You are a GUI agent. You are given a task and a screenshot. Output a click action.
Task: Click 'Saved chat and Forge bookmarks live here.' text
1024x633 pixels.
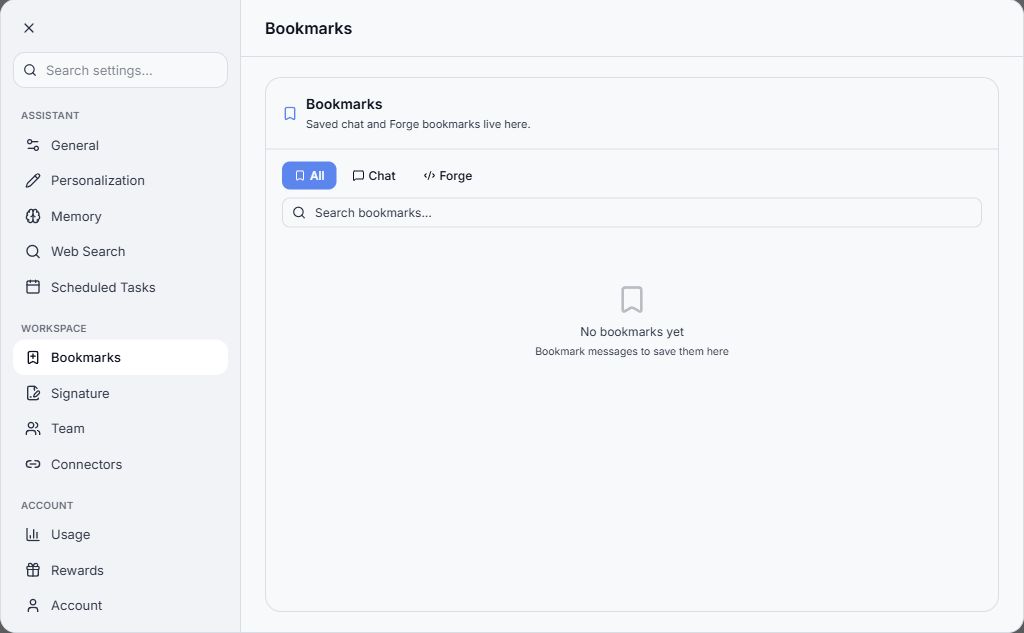418,124
